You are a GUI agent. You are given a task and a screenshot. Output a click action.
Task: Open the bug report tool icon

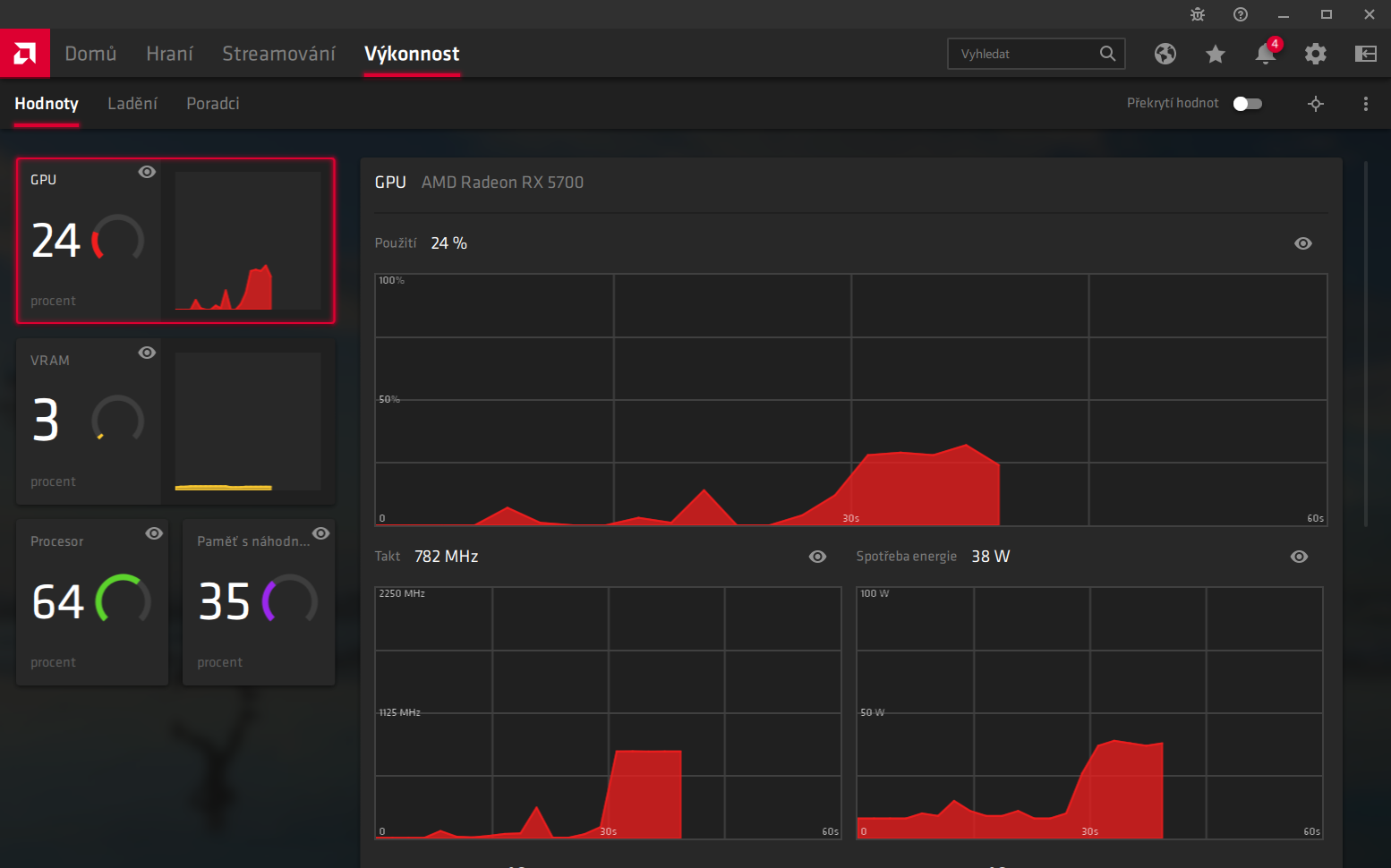coord(1198,14)
